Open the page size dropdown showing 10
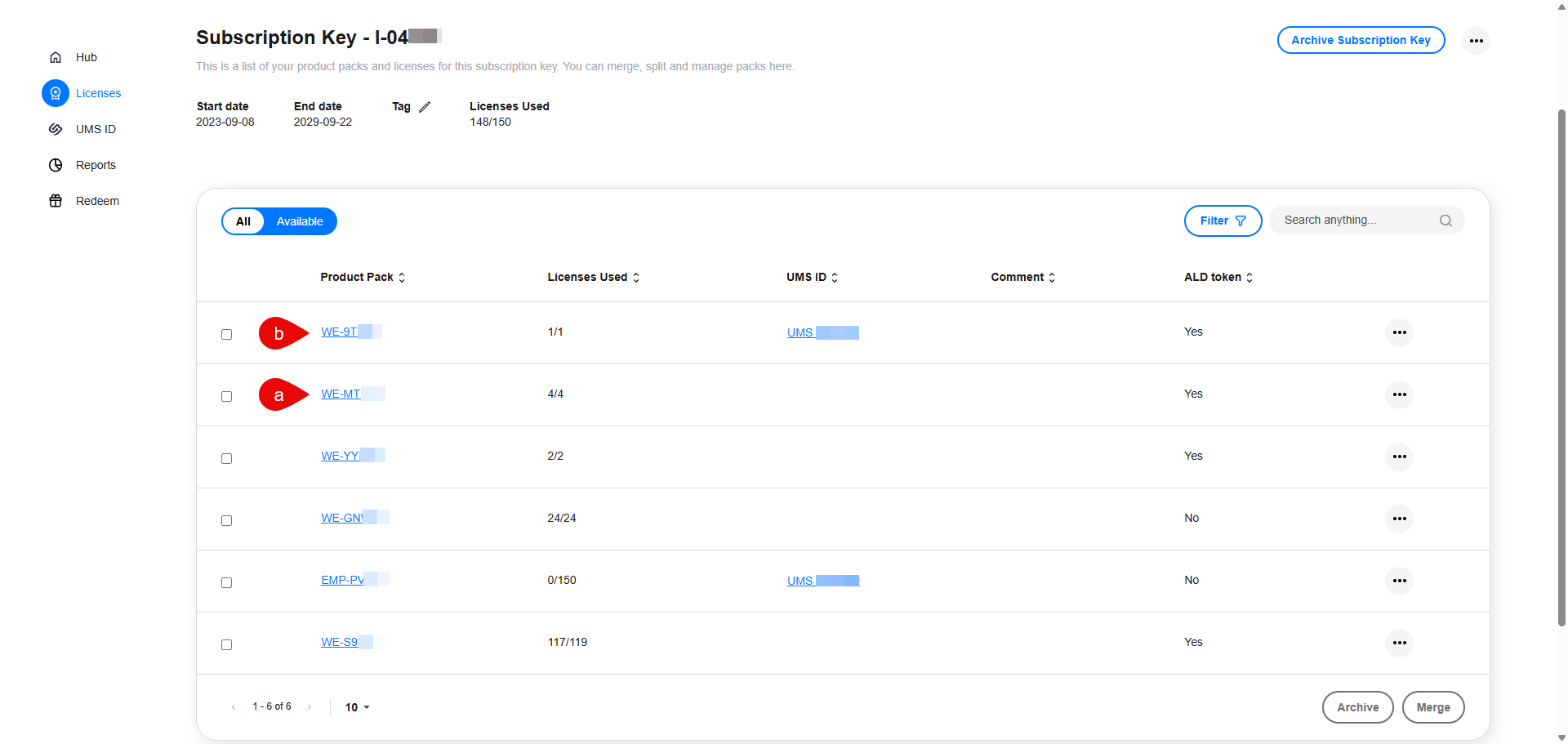The width and height of the screenshot is (1568, 744). (x=357, y=707)
